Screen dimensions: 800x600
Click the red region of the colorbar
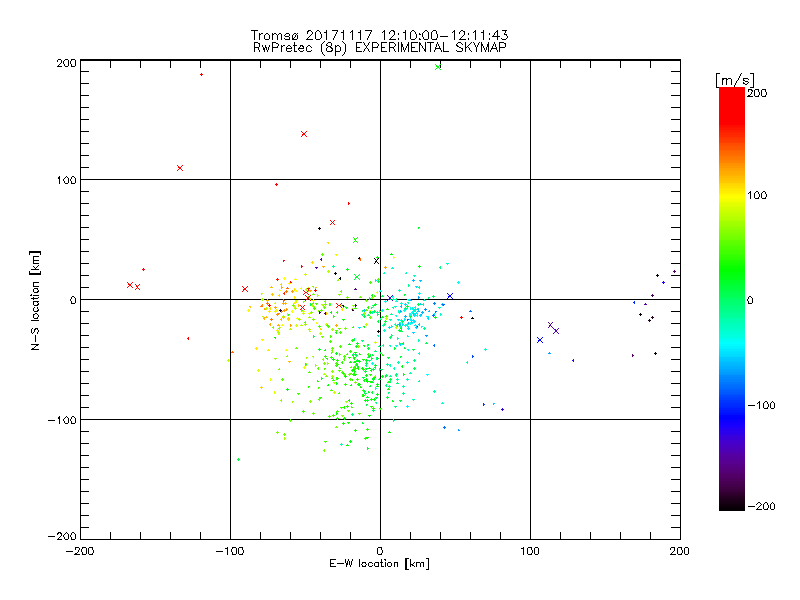[x=732, y=105]
